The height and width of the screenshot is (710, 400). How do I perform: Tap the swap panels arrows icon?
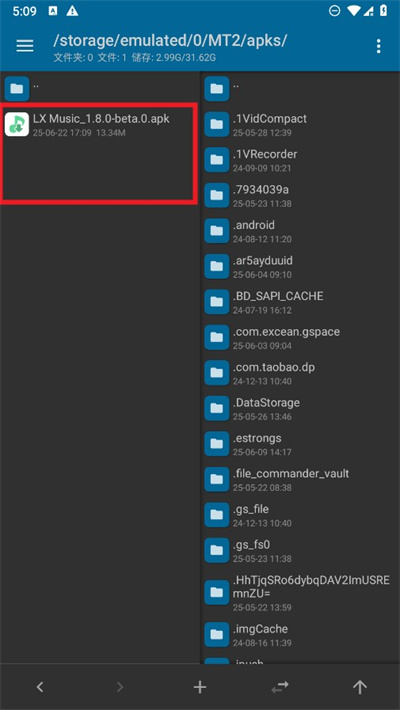click(x=280, y=687)
